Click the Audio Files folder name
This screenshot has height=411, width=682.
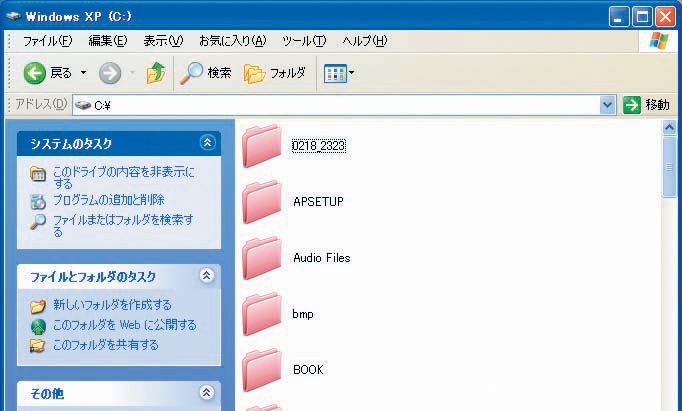click(x=322, y=258)
